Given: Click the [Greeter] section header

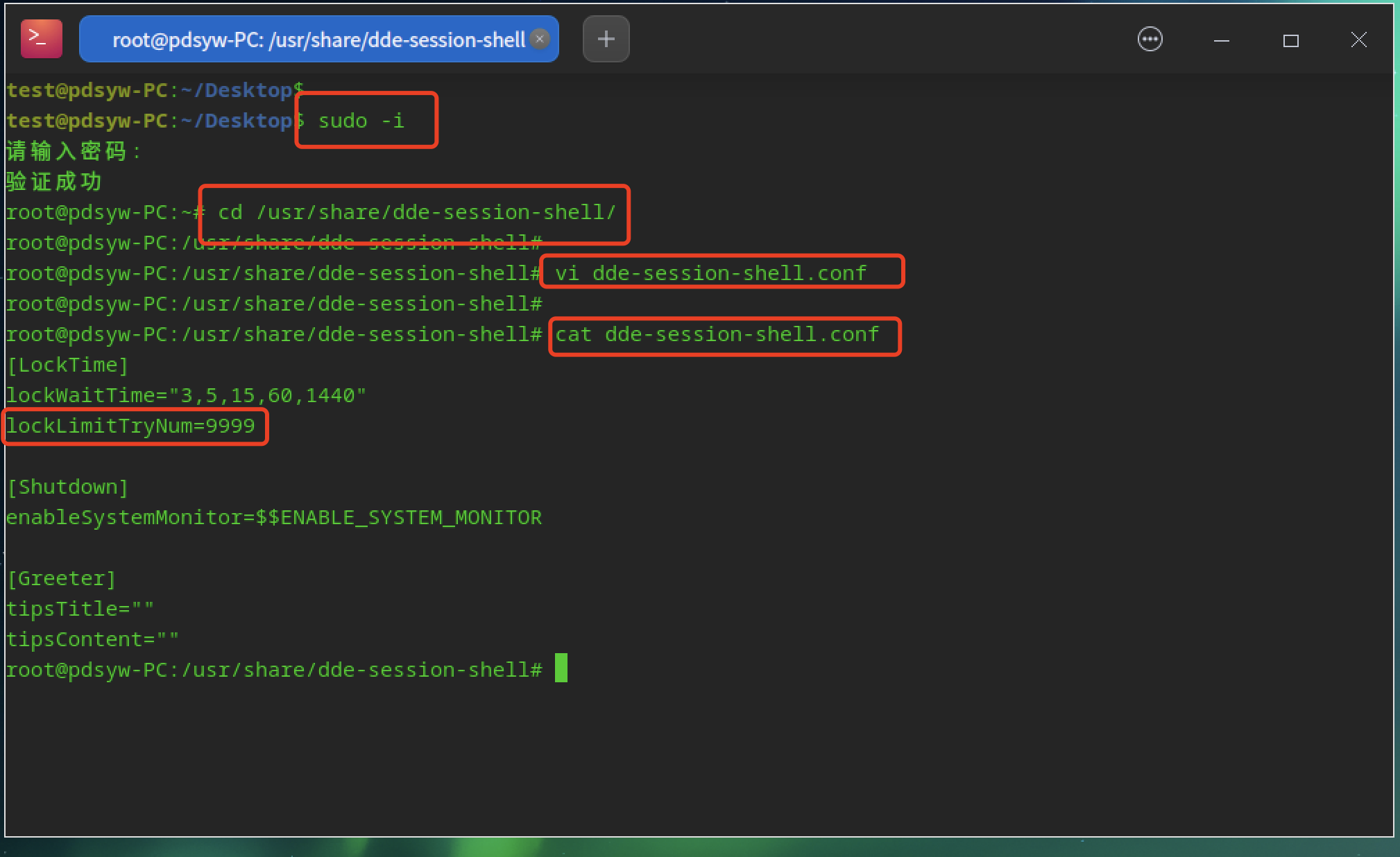Looking at the screenshot, I should pyautogui.click(x=61, y=578).
